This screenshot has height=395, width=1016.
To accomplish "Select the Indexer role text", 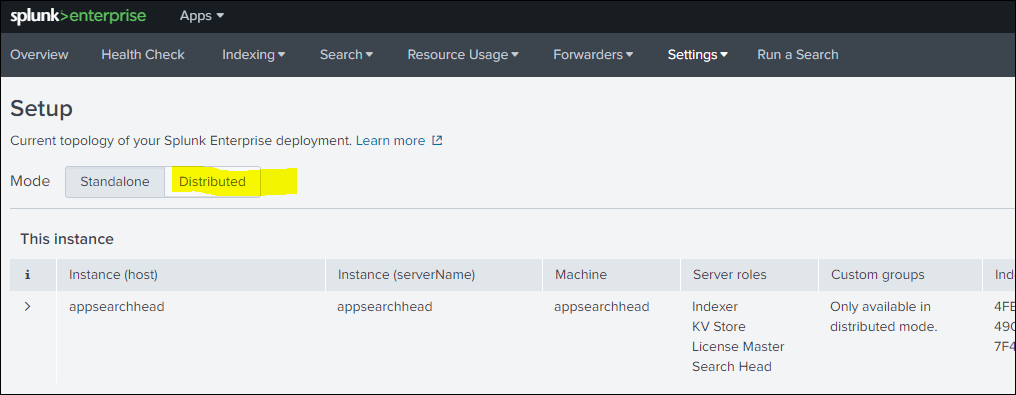I will pyautogui.click(x=715, y=306).
